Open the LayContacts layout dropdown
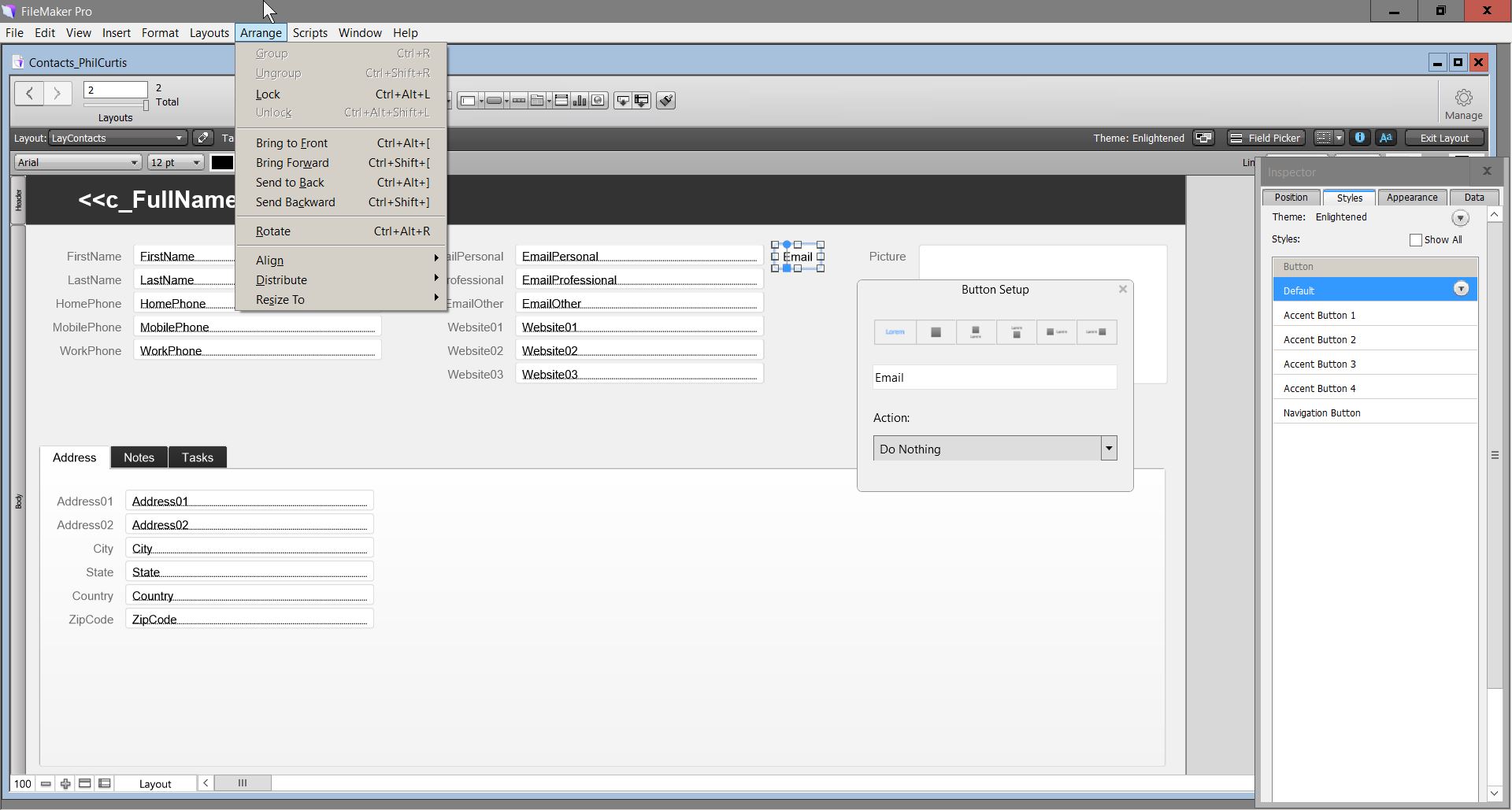1512x810 pixels. click(x=117, y=138)
